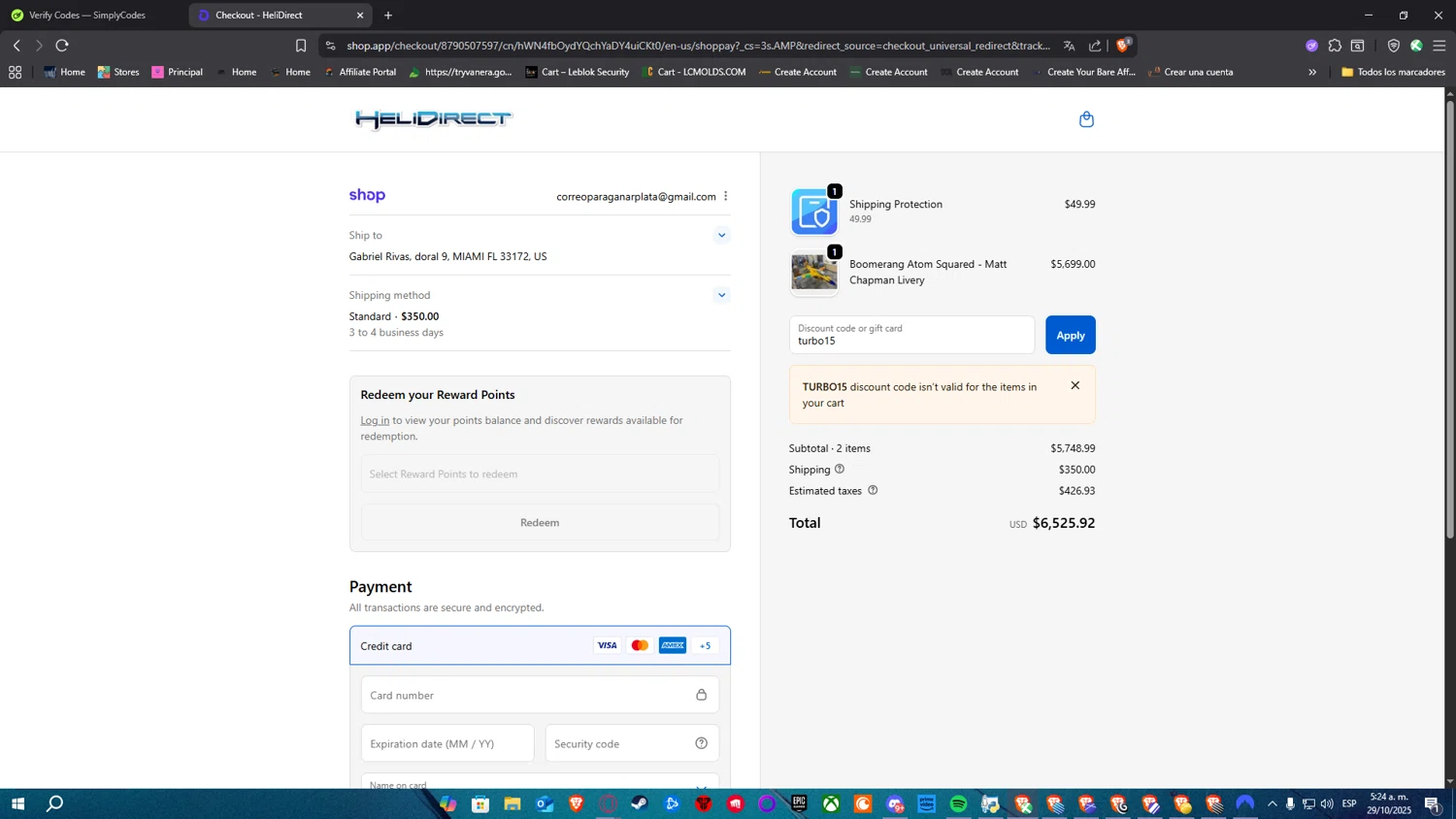Open the browser extensions puzzle icon

point(1335,46)
